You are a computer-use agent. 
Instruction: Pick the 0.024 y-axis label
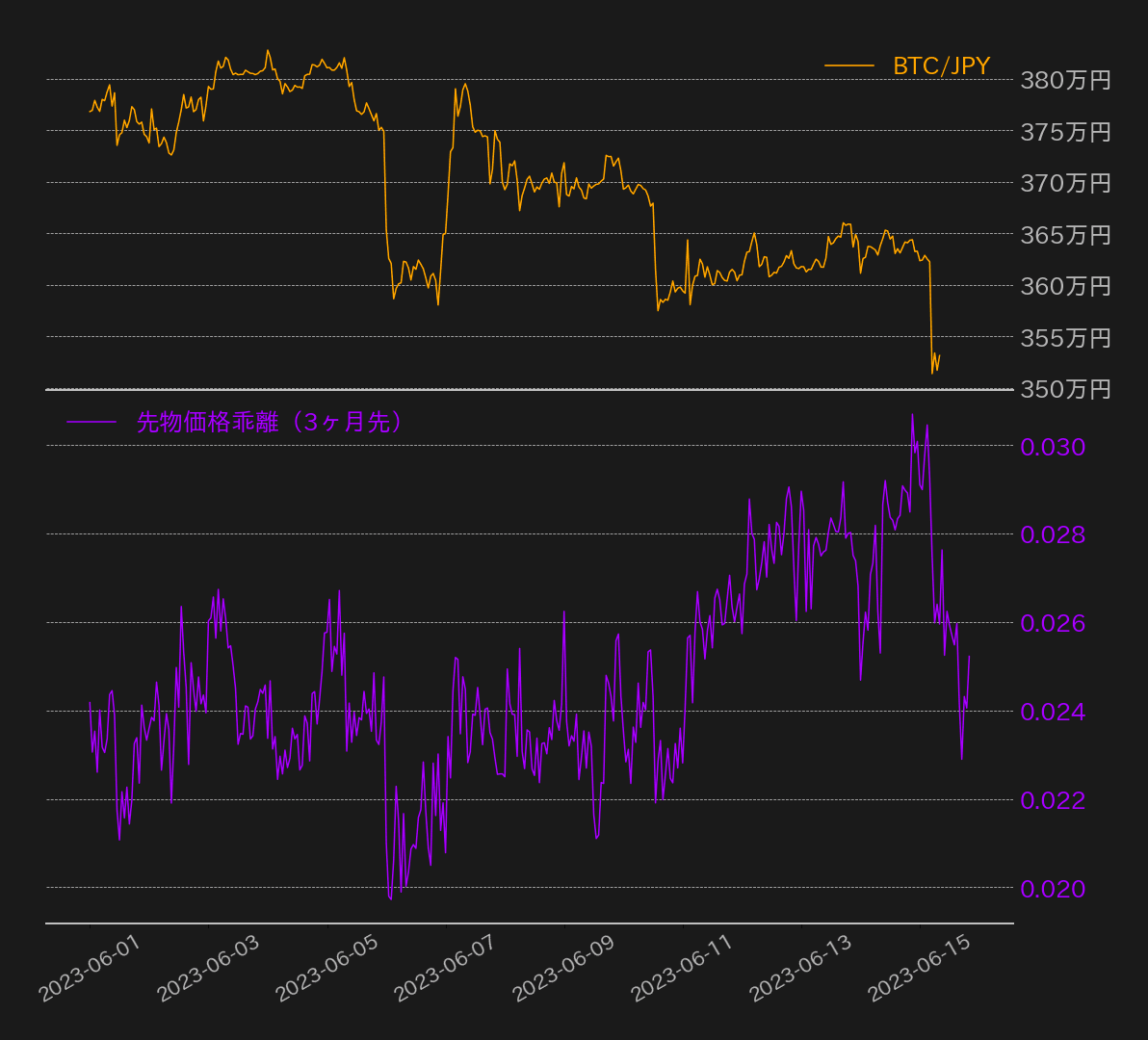point(1053,712)
